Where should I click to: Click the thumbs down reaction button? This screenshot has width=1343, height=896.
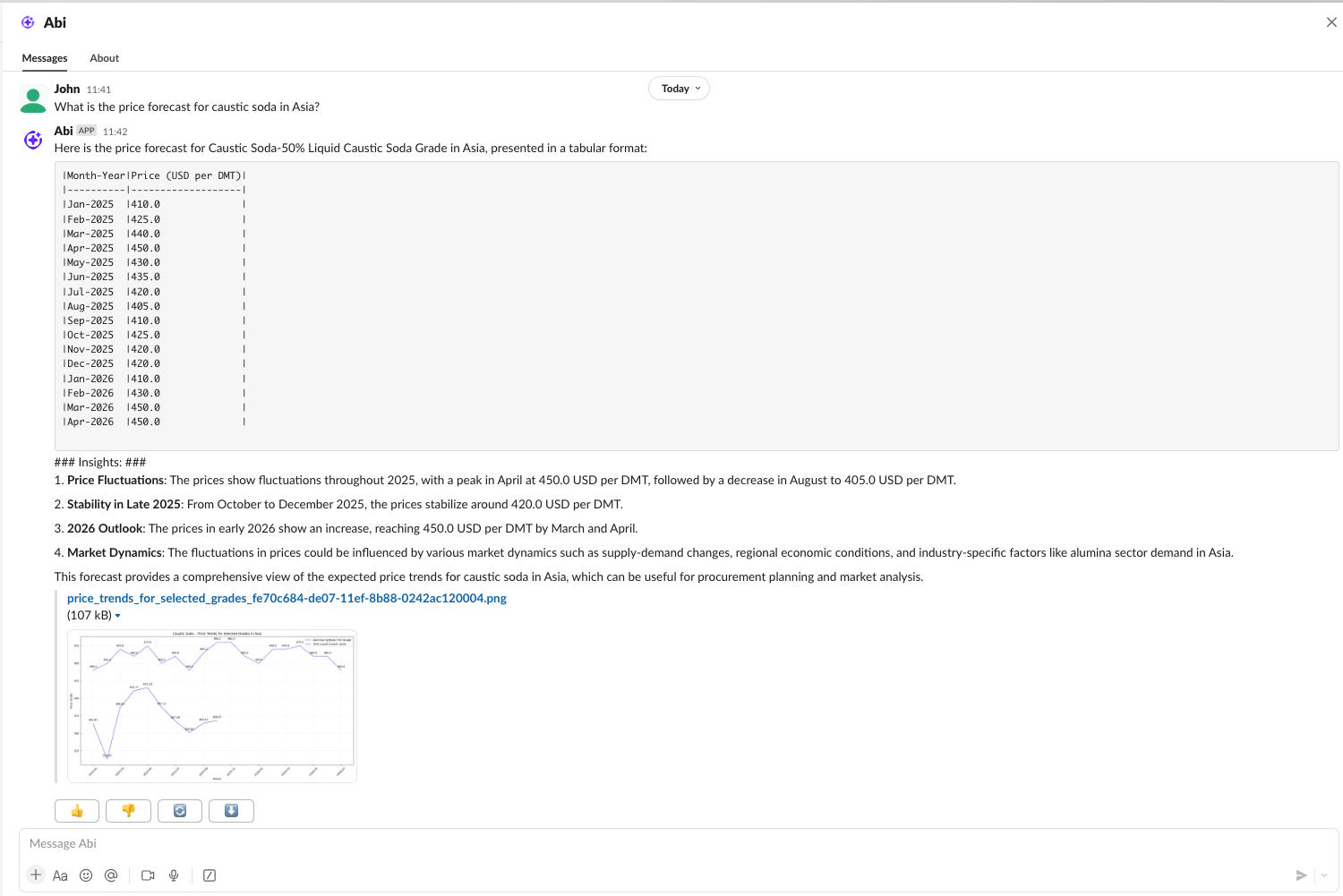(128, 811)
